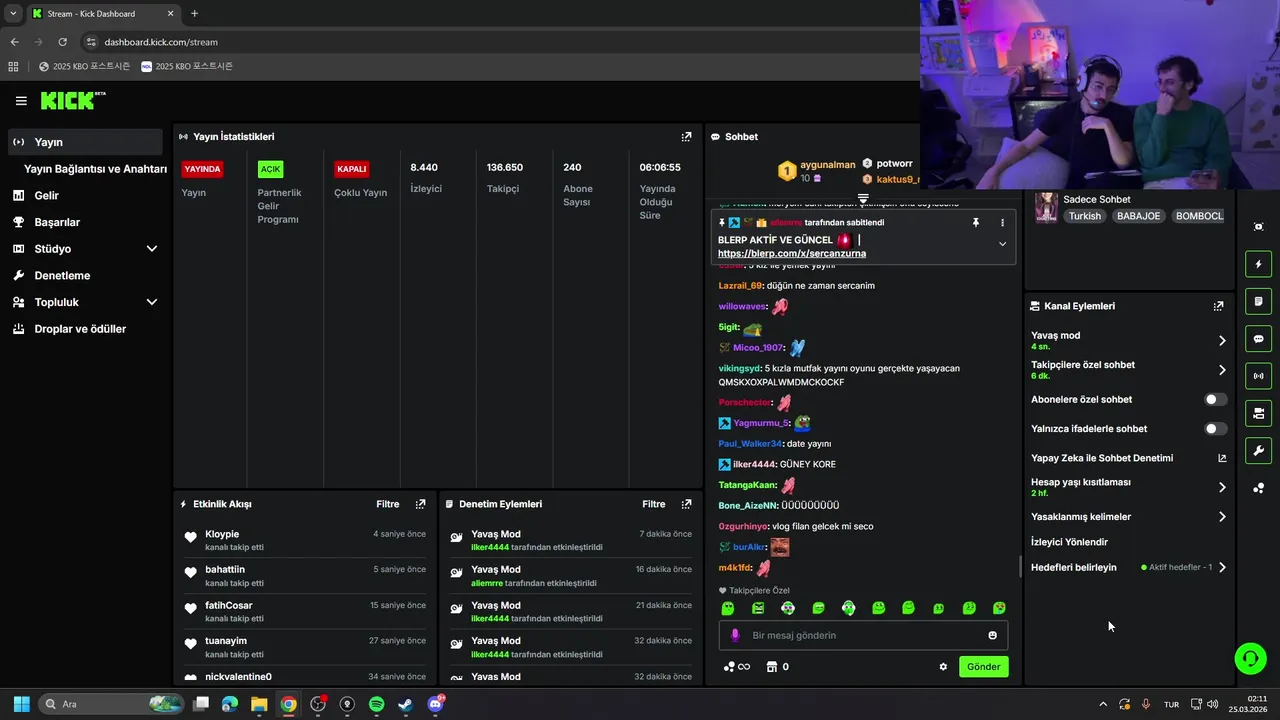Open Discord from the taskbar
The image size is (1280, 720).
435,704
